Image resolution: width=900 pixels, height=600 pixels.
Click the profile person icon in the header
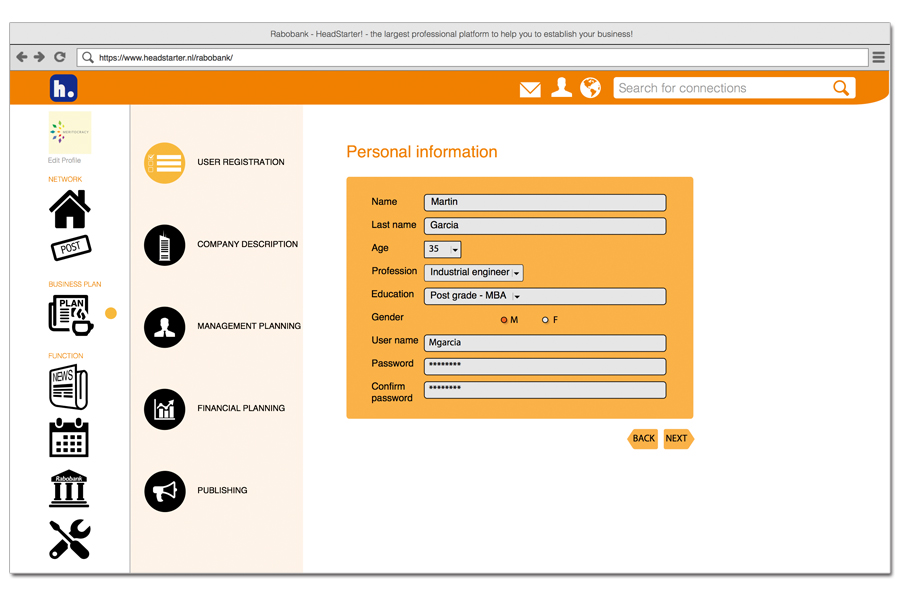tap(560, 88)
